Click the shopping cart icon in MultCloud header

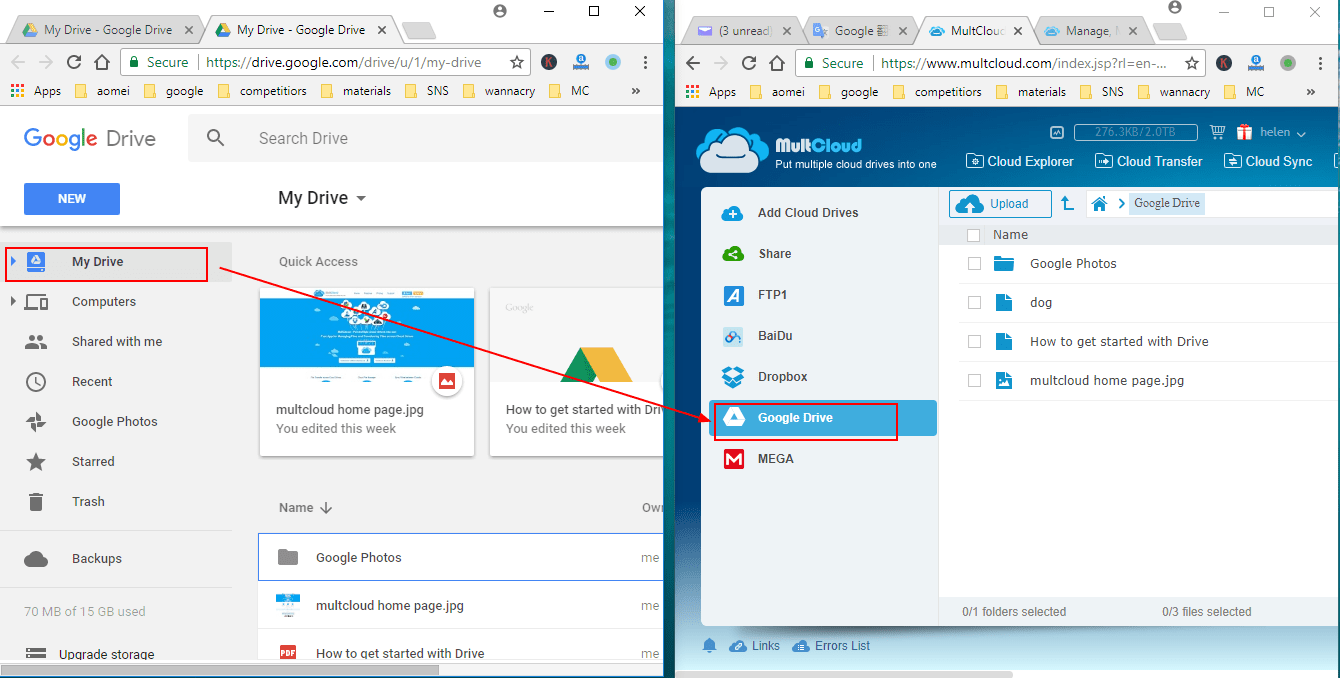(1217, 132)
